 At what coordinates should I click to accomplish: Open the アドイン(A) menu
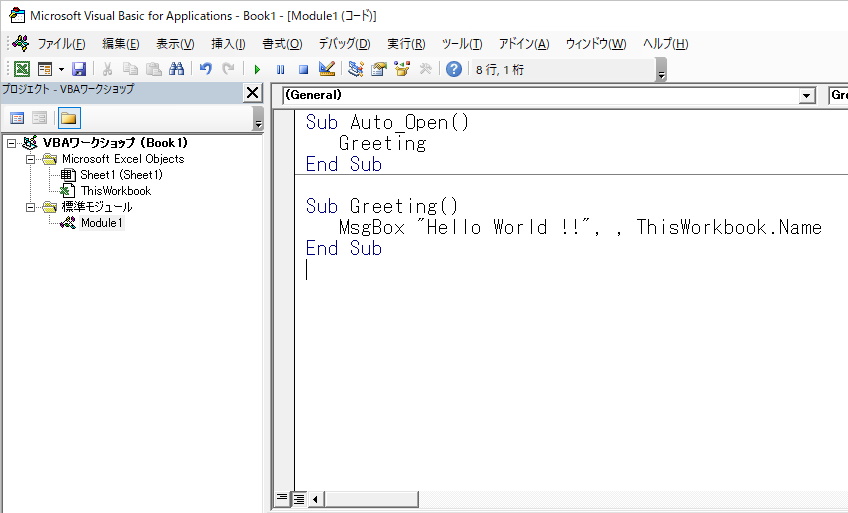[x=524, y=44]
